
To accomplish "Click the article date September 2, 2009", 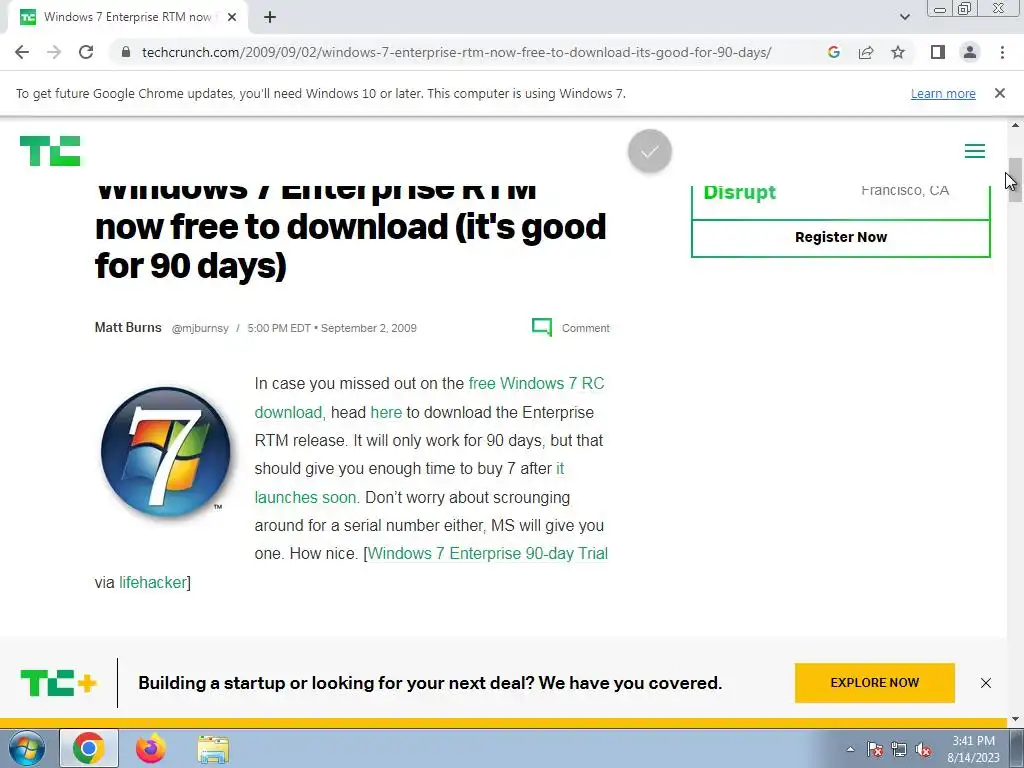I will click(368, 328).
